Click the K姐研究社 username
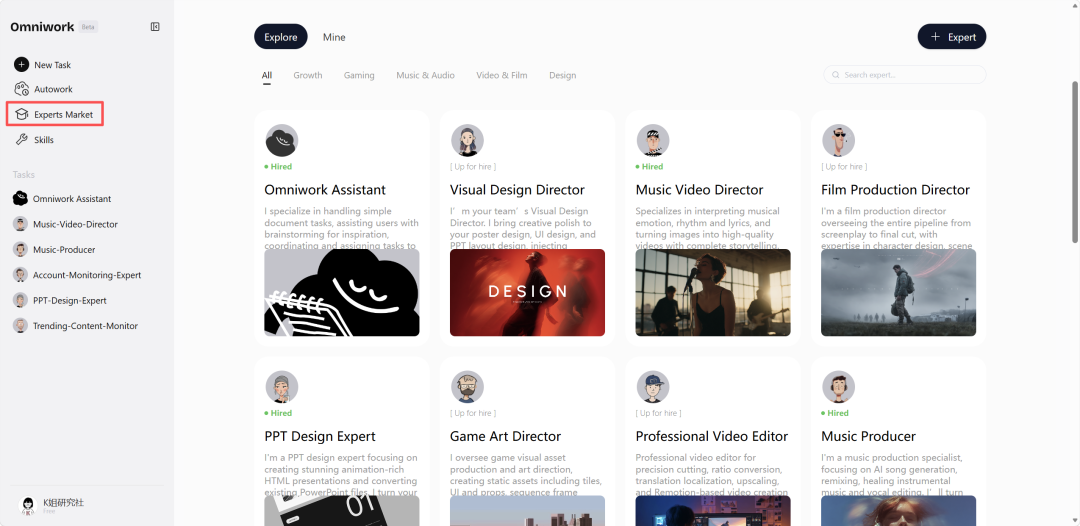 click(x=63, y=503)
